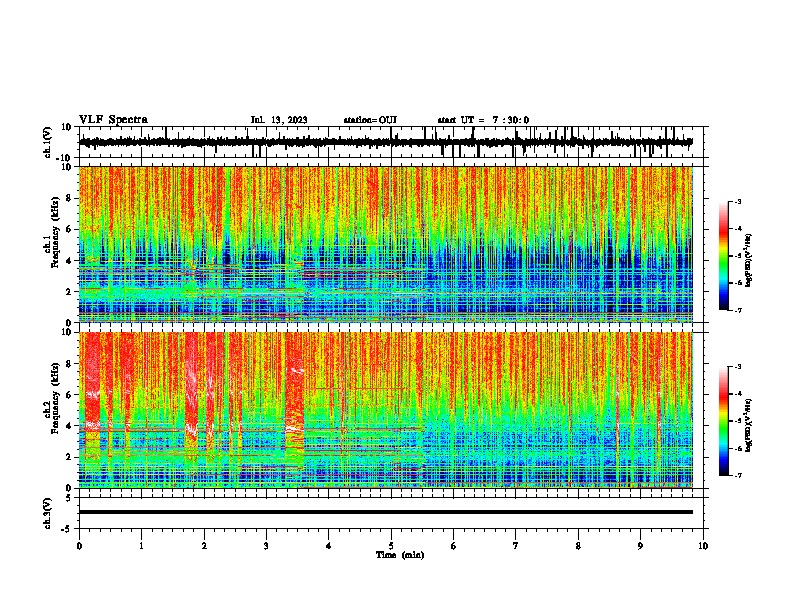Image resolution: width=792 pixels, height=612 pixels.
Task: Click the ch.1 voltage waveform trace
Action: pos(386,142)
